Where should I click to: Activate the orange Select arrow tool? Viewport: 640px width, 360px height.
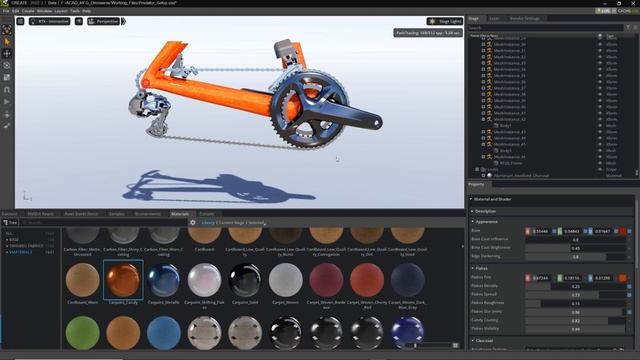(7, 42)
